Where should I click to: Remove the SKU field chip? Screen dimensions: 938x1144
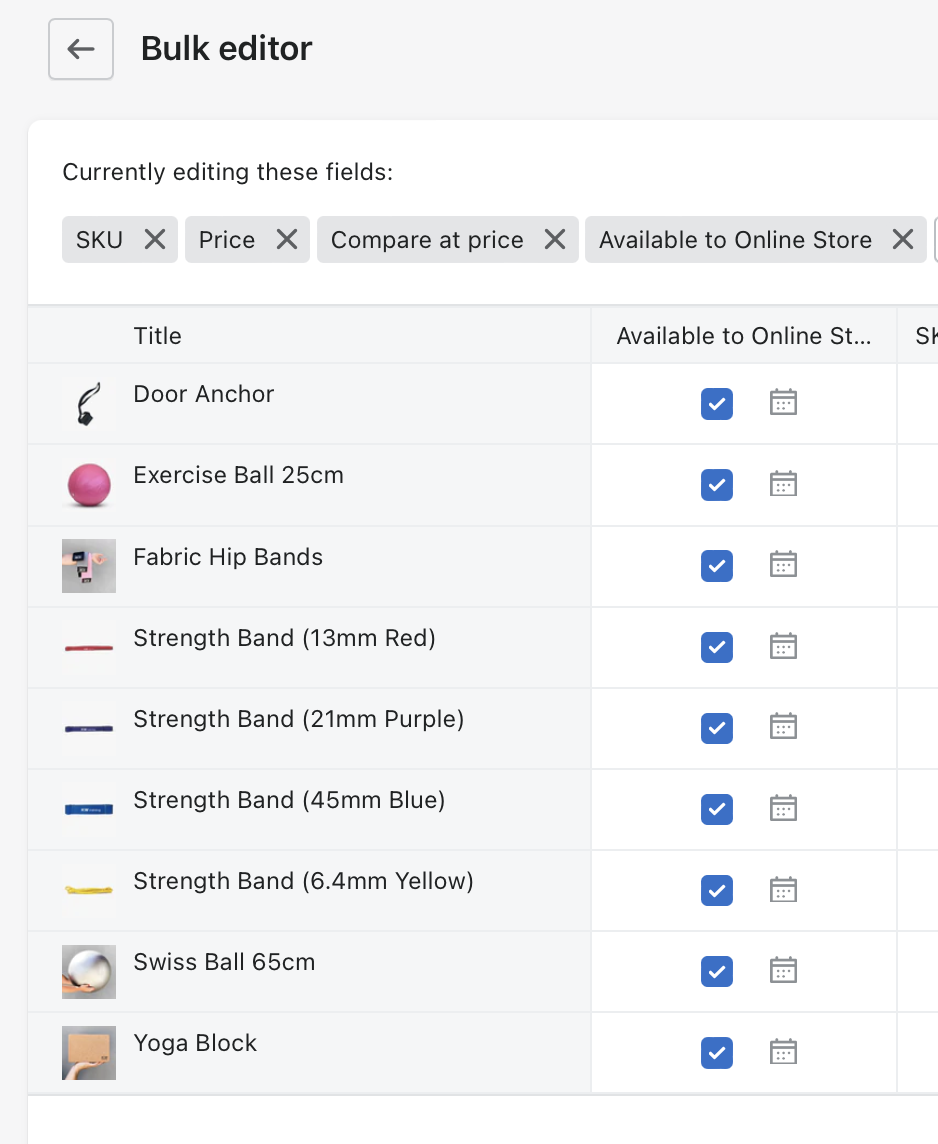(x=155, y=240)
